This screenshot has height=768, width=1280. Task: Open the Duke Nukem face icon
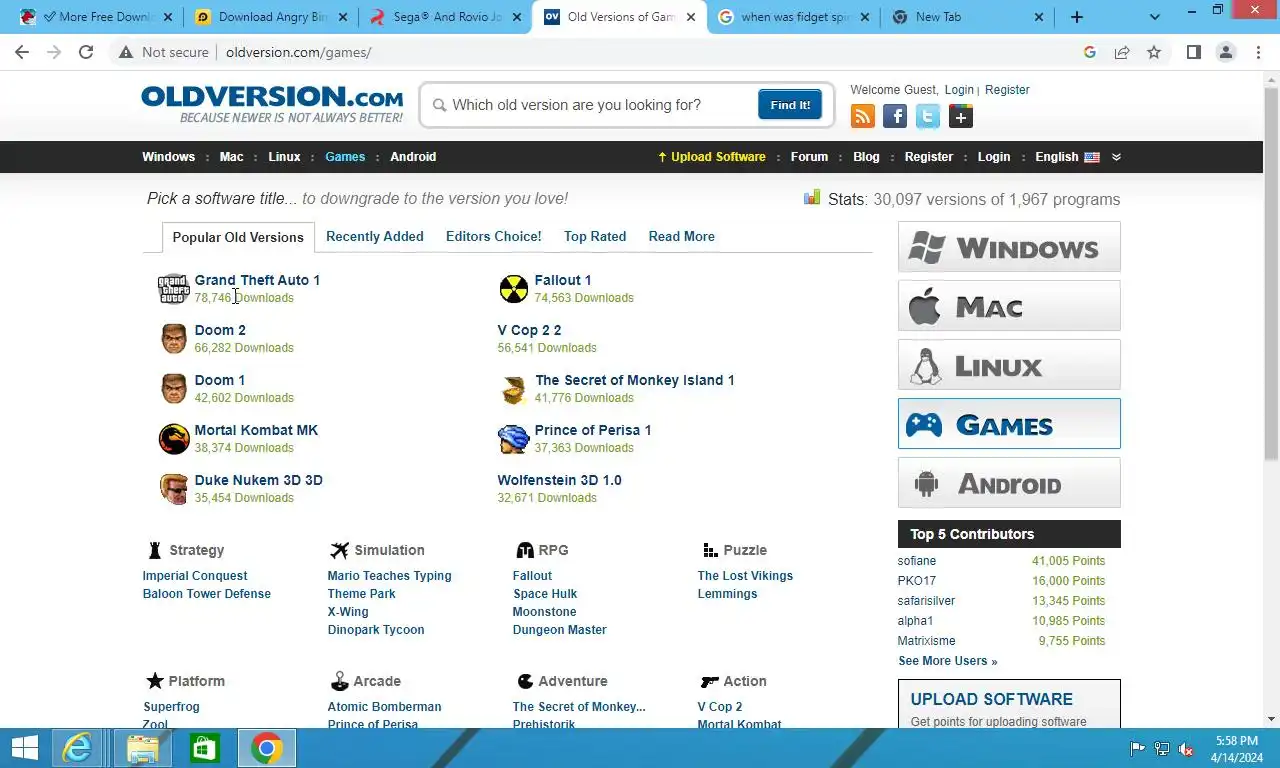point(174,489)
